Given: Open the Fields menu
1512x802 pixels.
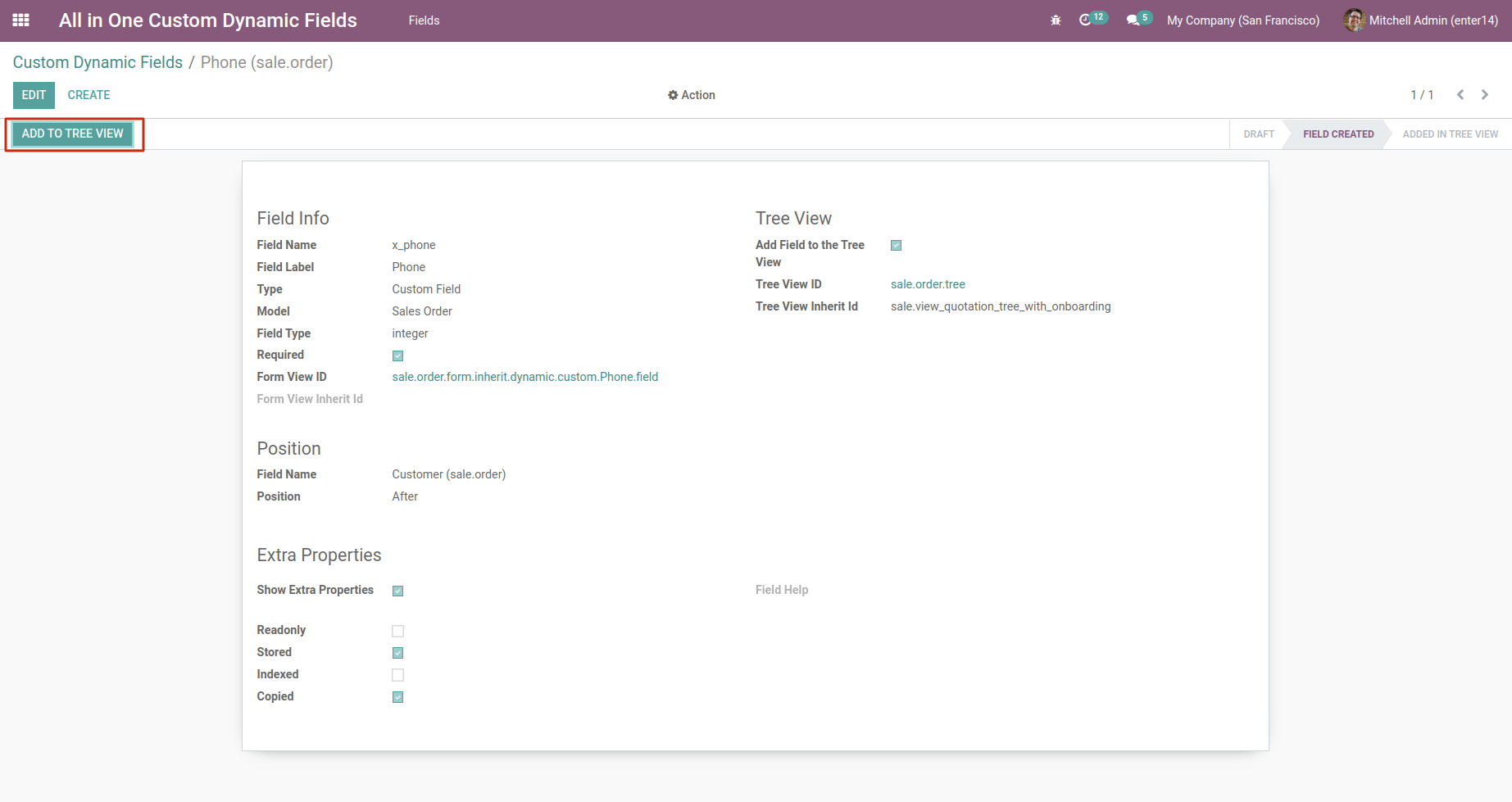Looking at the screenshot, I should [424, 20].
